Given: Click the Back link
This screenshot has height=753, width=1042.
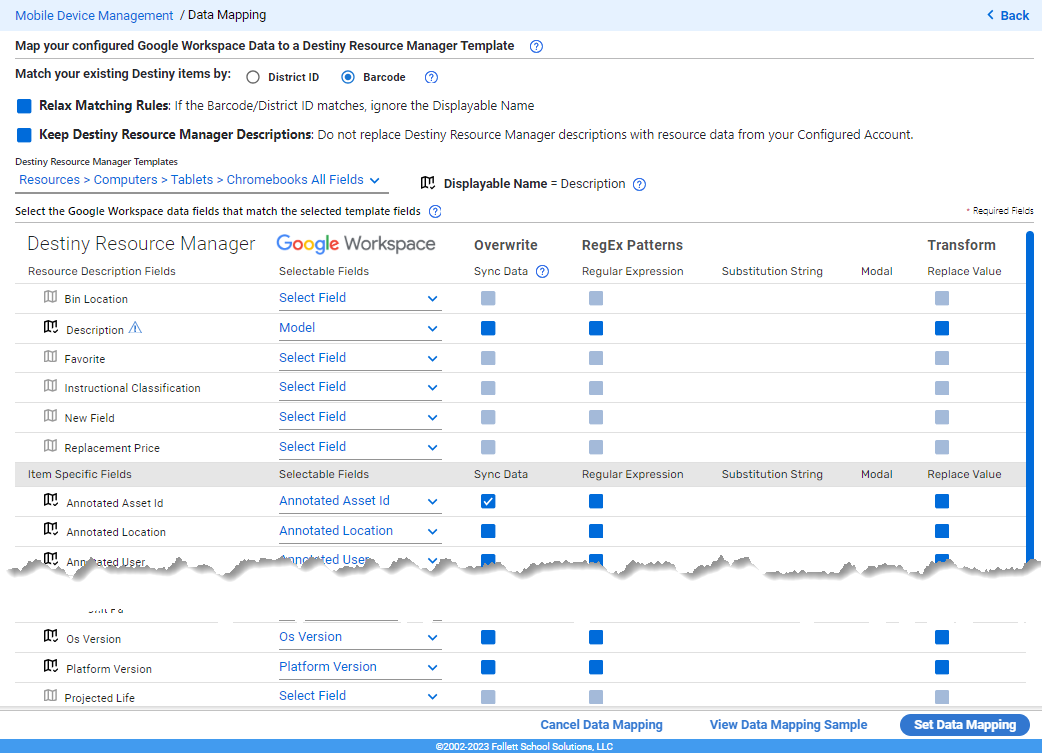Looking at the screenshot, I should (1008, 15).
